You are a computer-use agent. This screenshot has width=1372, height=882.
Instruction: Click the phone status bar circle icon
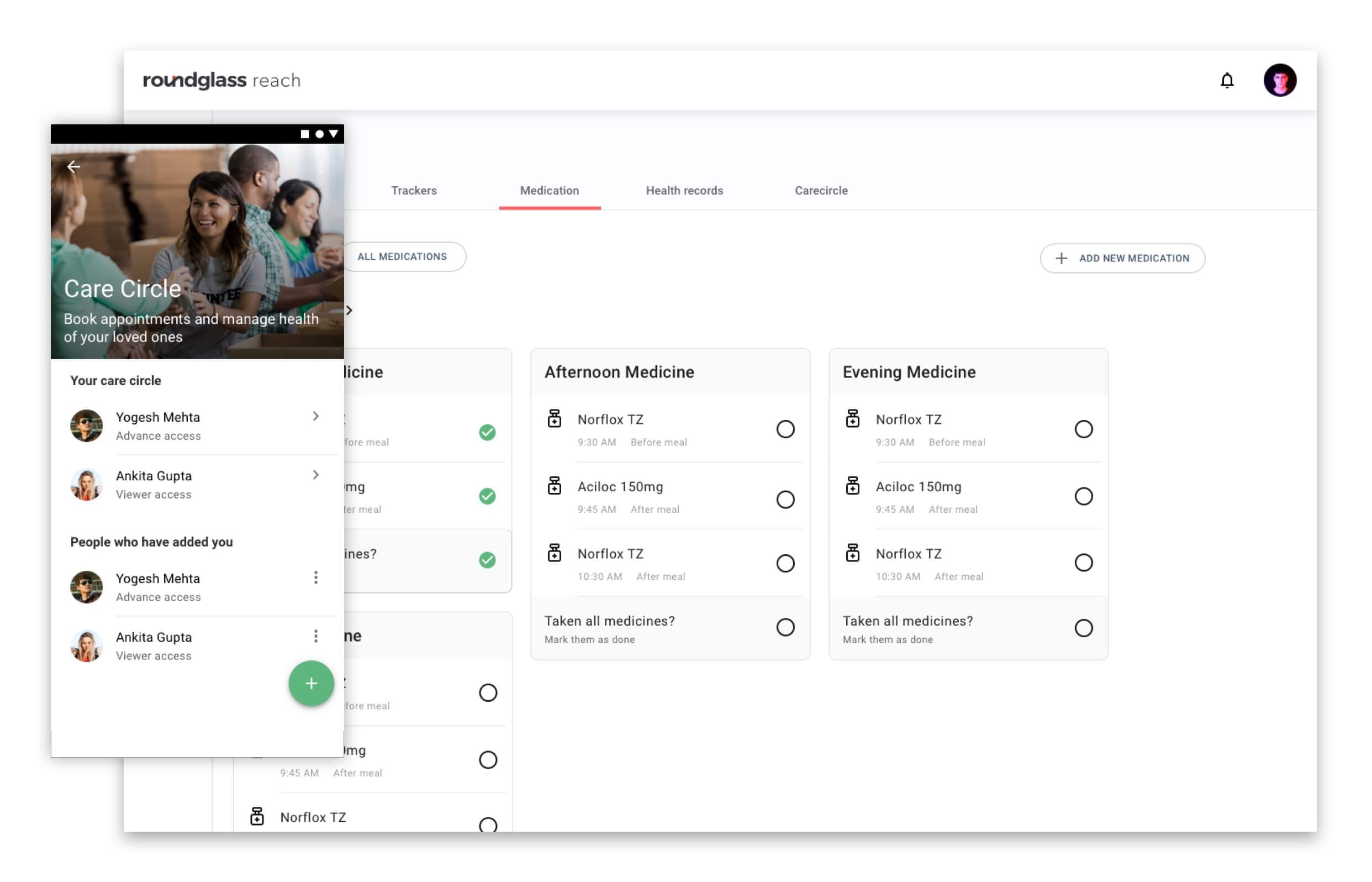319,134
